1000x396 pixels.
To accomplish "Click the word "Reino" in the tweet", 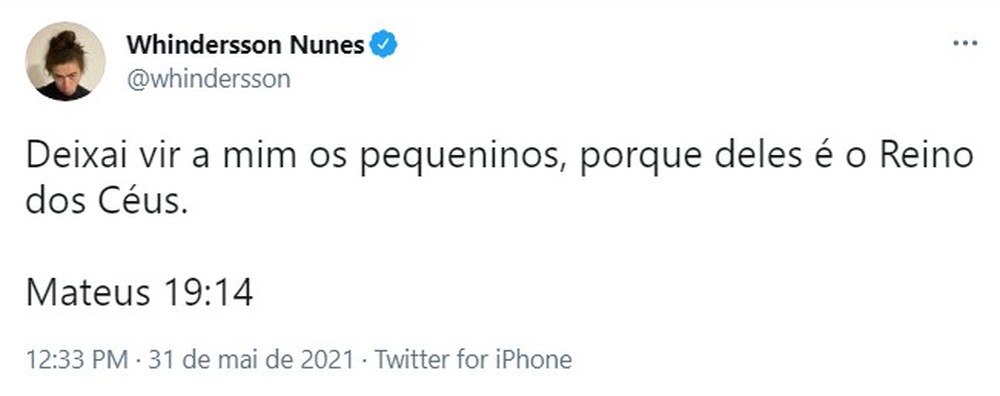I will tap(927, 156).
